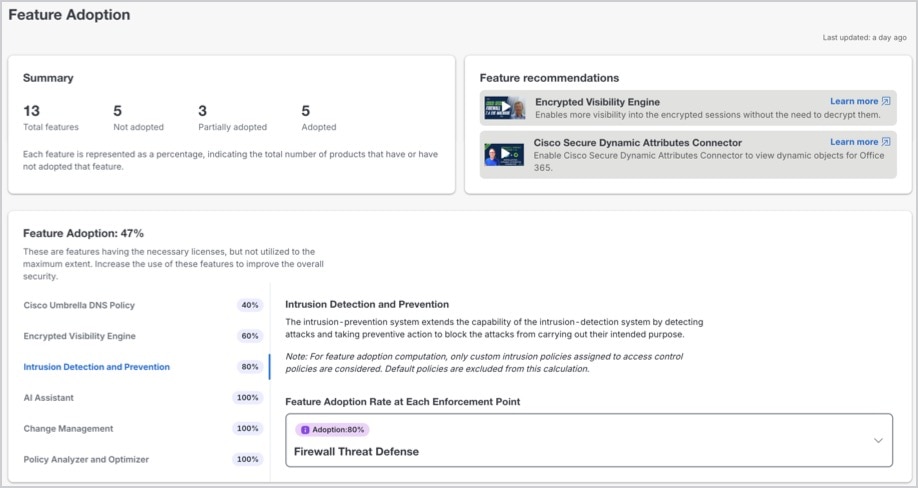
Task: Expand the Firewall Threat Defense chevron
Action: 878,441
